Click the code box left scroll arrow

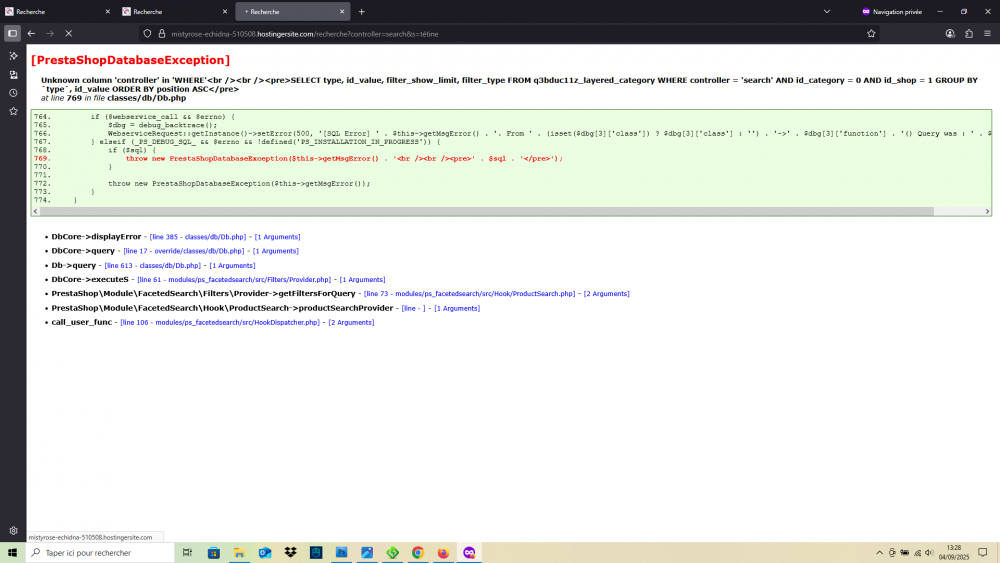click(36, 211)
